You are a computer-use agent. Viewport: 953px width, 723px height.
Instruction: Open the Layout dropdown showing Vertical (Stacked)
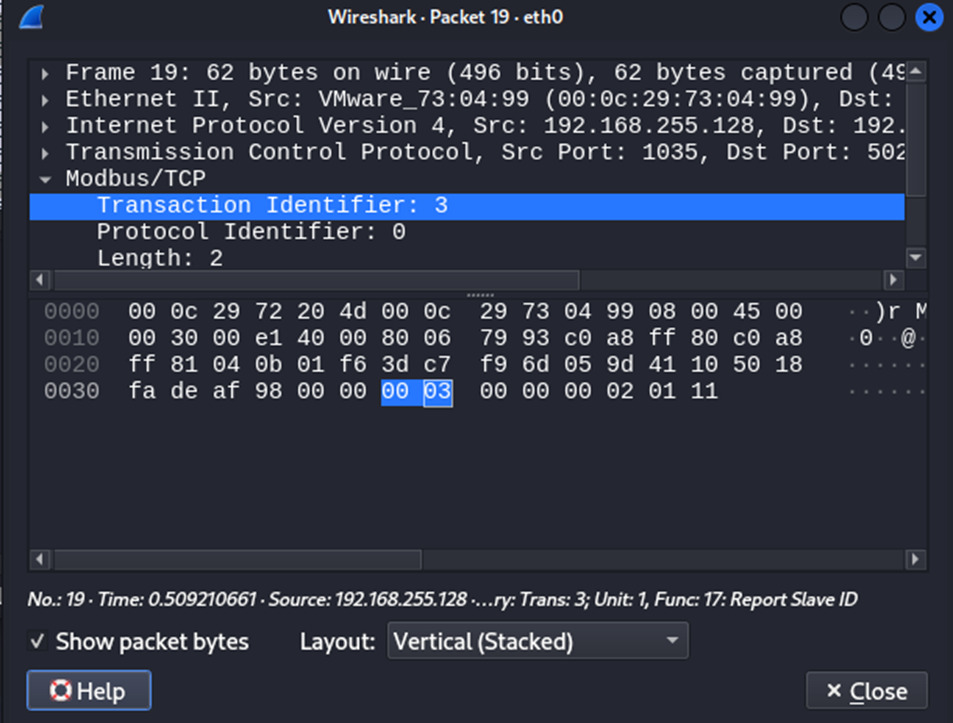pyautogui.click(x=537, y=641)
